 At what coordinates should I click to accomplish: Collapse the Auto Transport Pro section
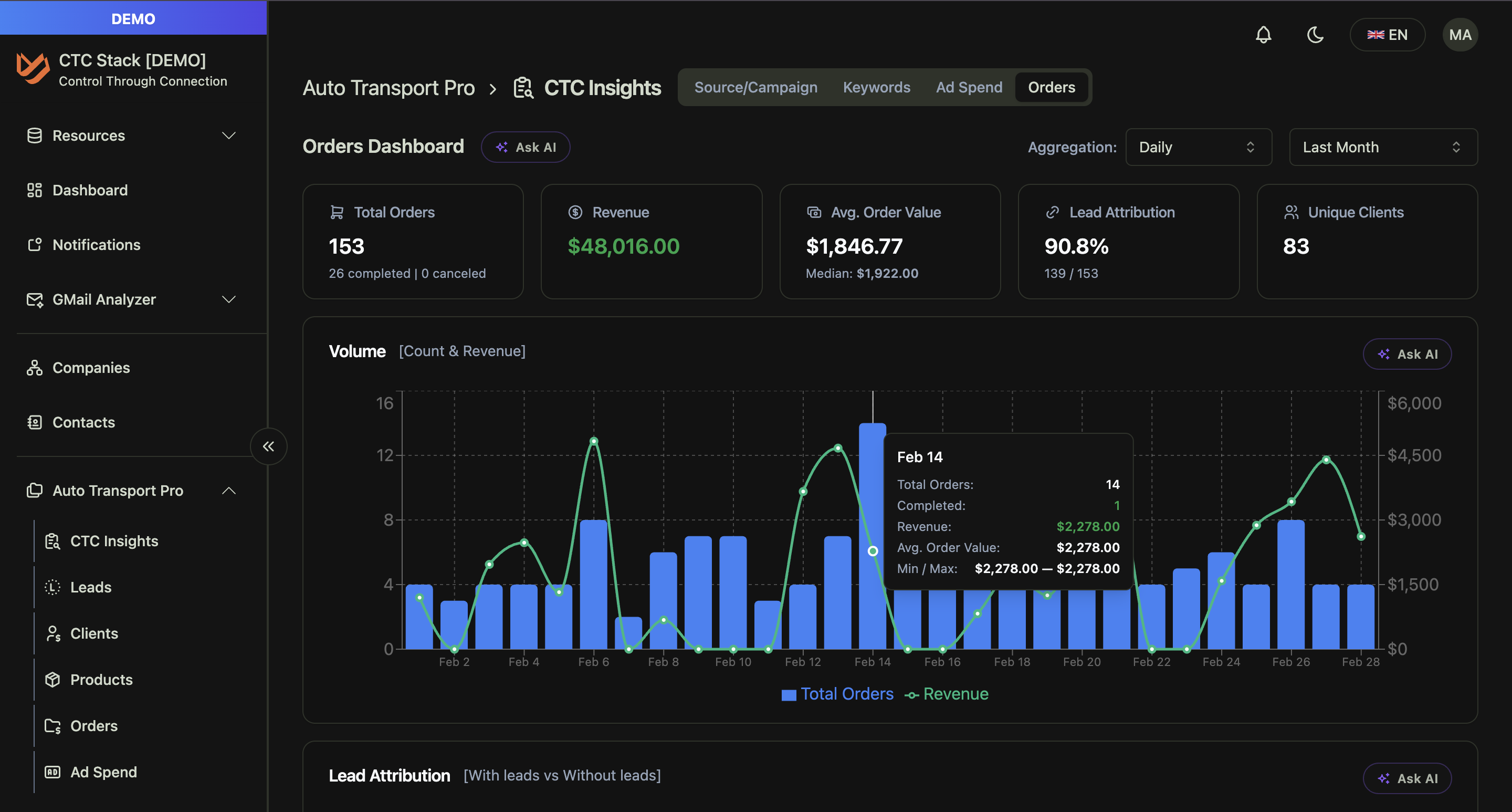[229, 491]
